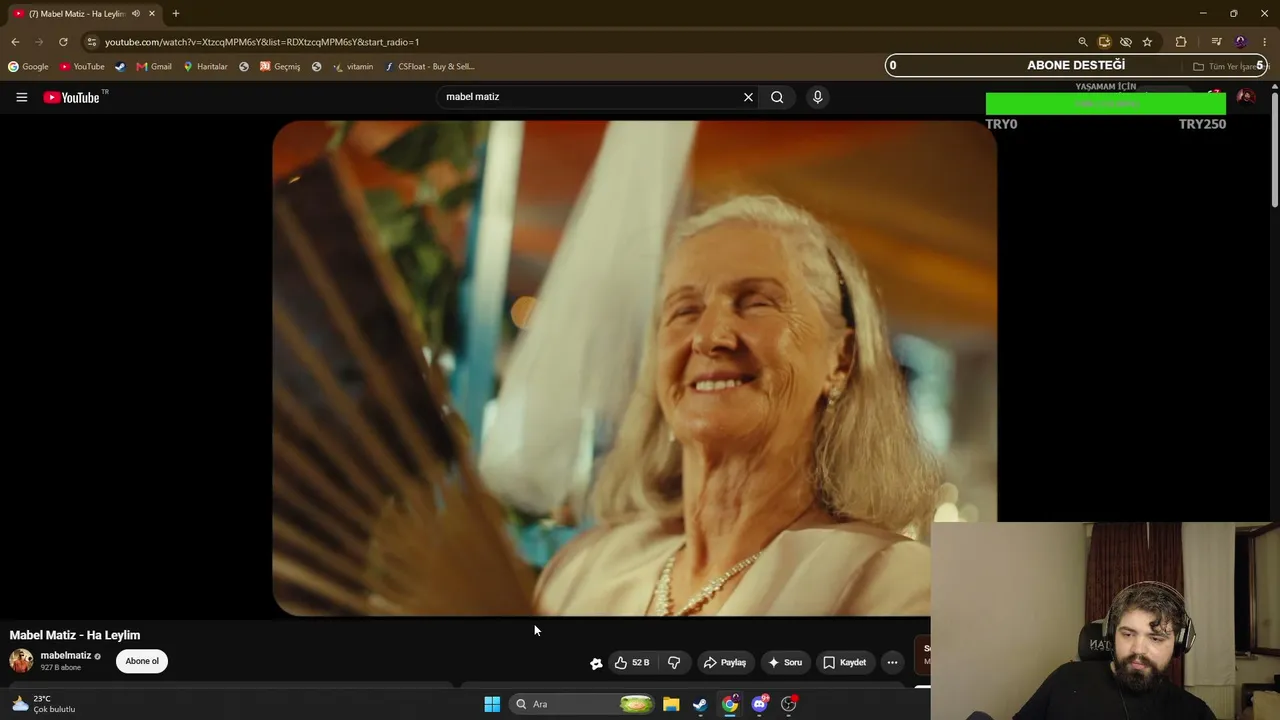Image resolution: width=1280 pixels, height=720 pixels.
Task: Go to the YouTube home logo
Action: (72, 97)
